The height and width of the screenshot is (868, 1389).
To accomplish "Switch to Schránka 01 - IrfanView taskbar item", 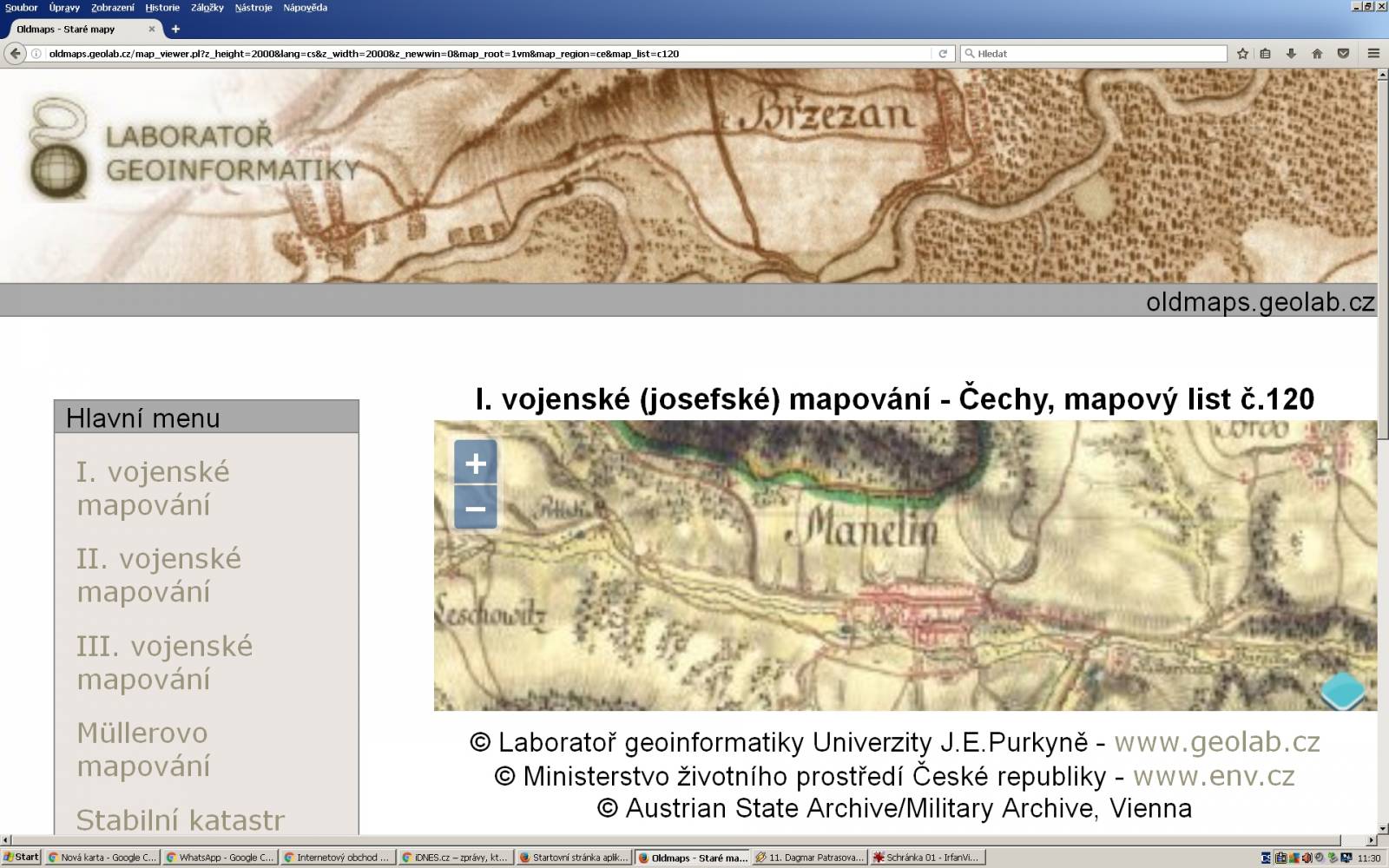I will [x=928, y=858].
